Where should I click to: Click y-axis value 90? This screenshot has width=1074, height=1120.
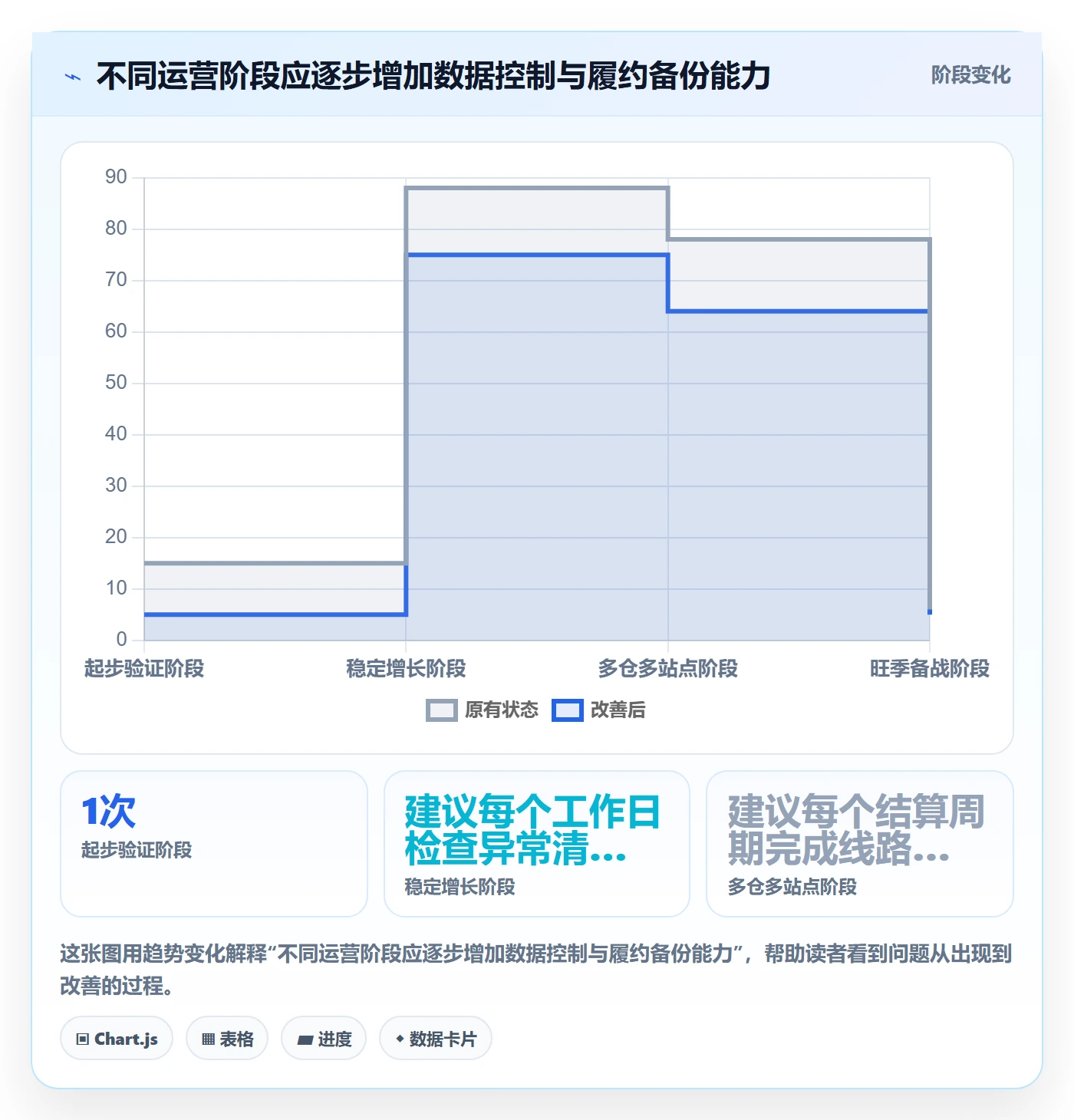[x=116, y=177]
